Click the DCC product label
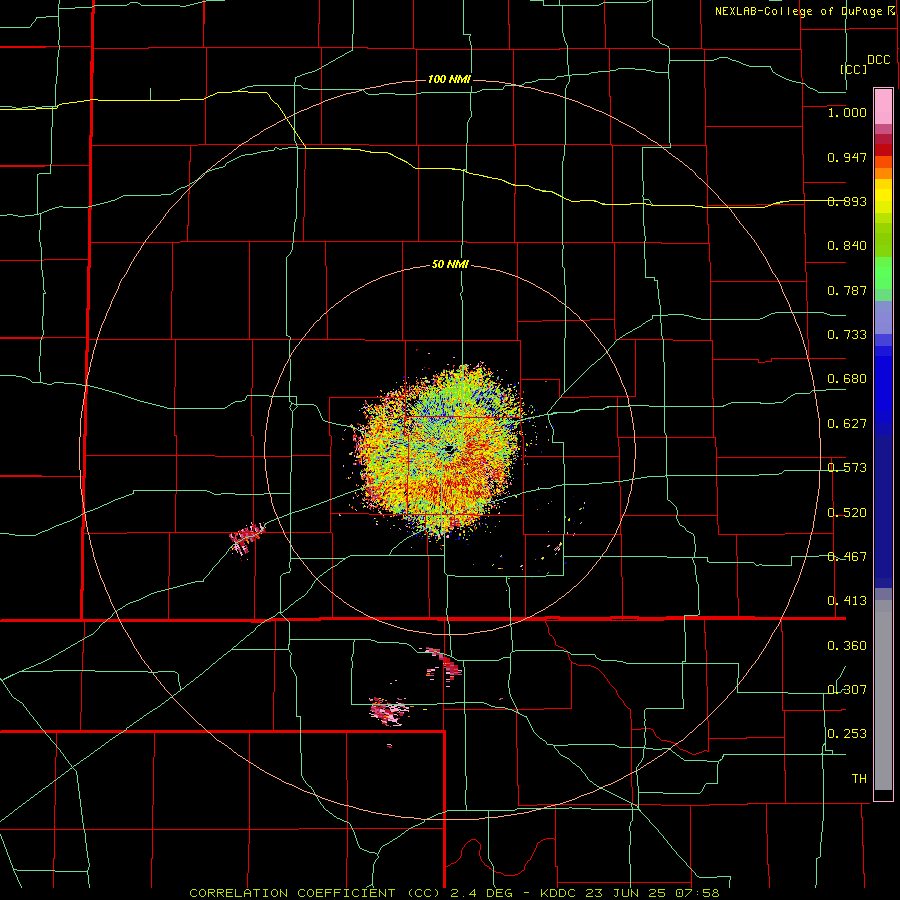This screenshot has width=900, height=900. pos(879,60)
